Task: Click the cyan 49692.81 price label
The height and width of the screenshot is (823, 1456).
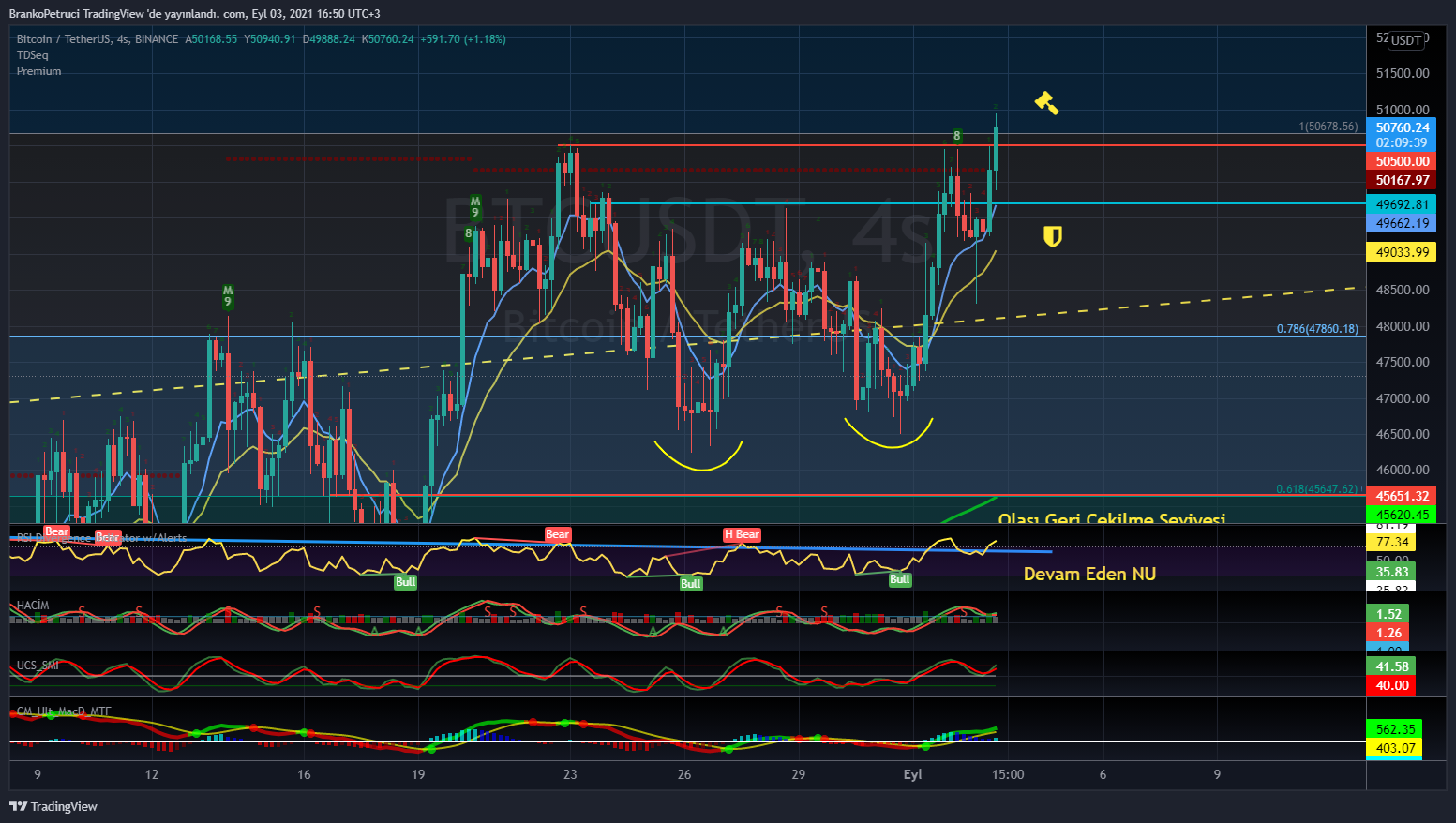Action: (x=1403, y=204)
